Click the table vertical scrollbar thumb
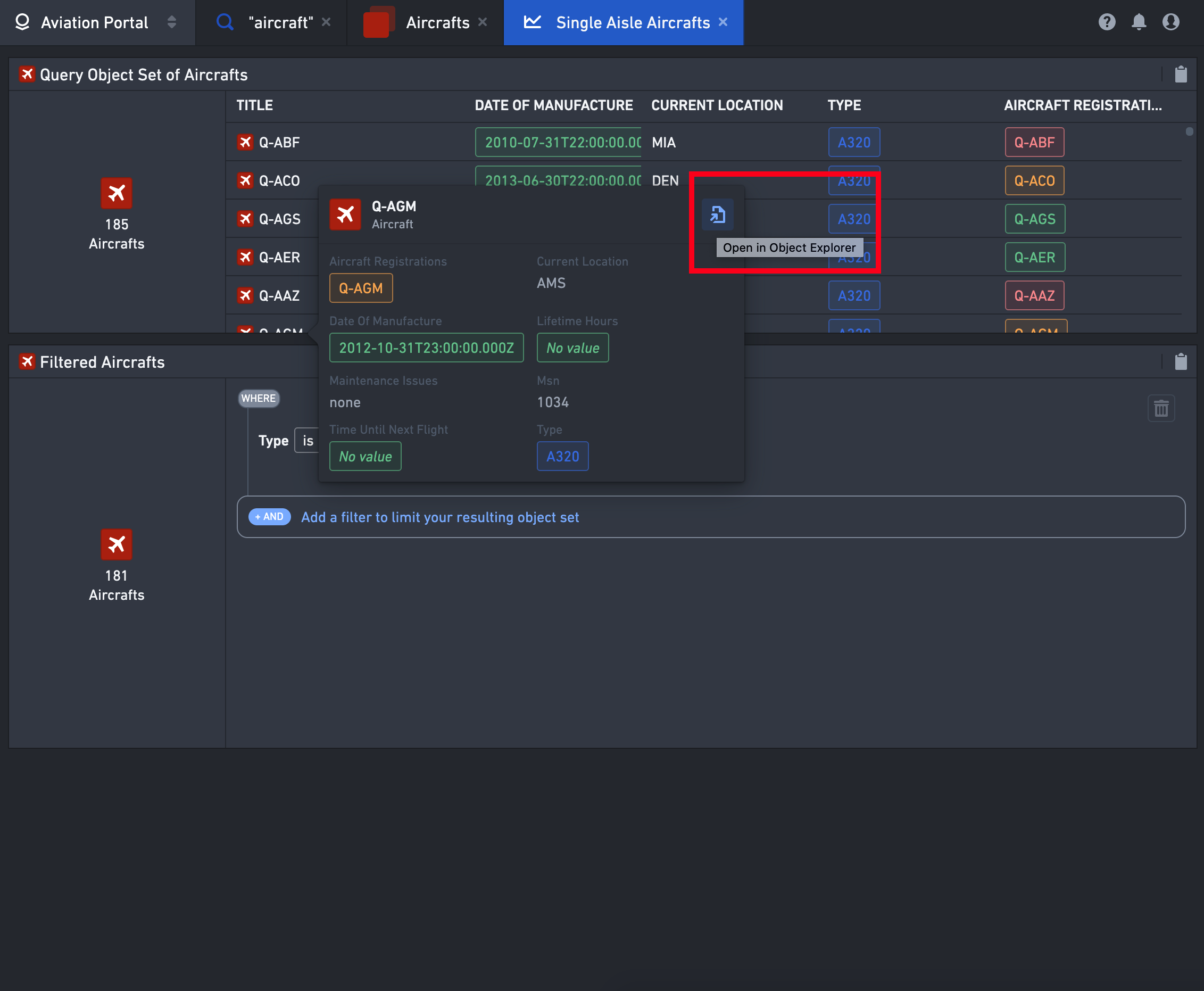Screen dimensions: 1204x991 point(1190,131)
